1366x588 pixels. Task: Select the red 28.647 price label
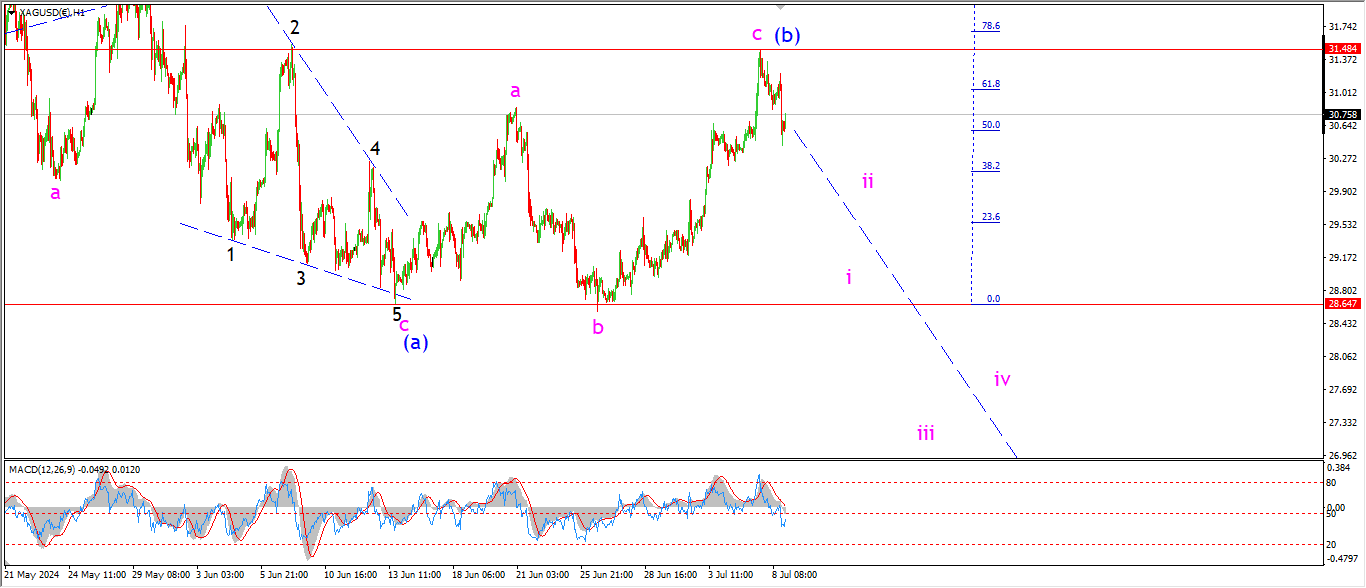pyautogui.click(x=1341, y=304)
